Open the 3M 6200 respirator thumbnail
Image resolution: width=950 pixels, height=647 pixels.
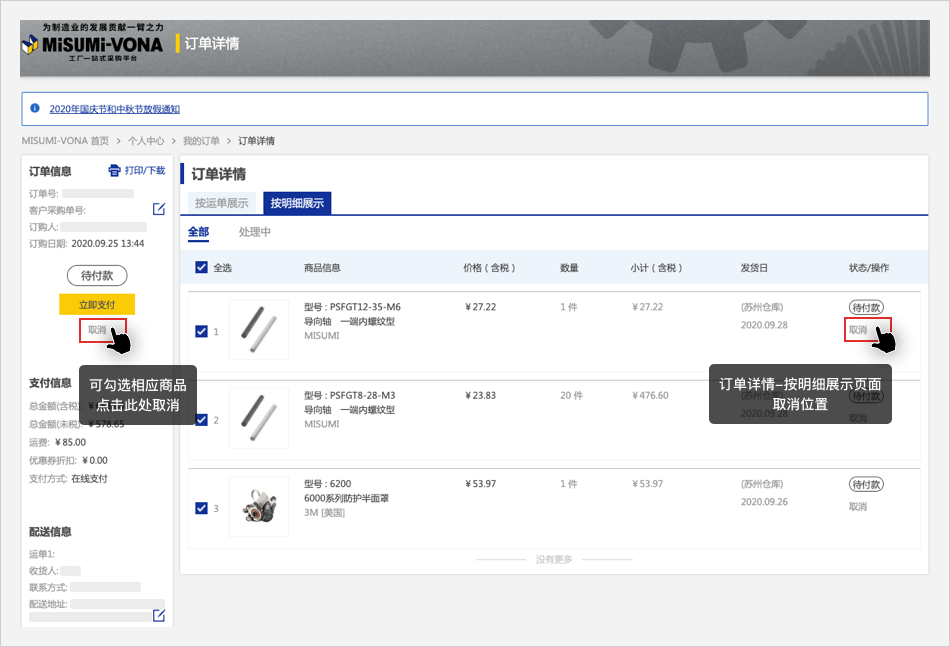[x=259, y=506]
